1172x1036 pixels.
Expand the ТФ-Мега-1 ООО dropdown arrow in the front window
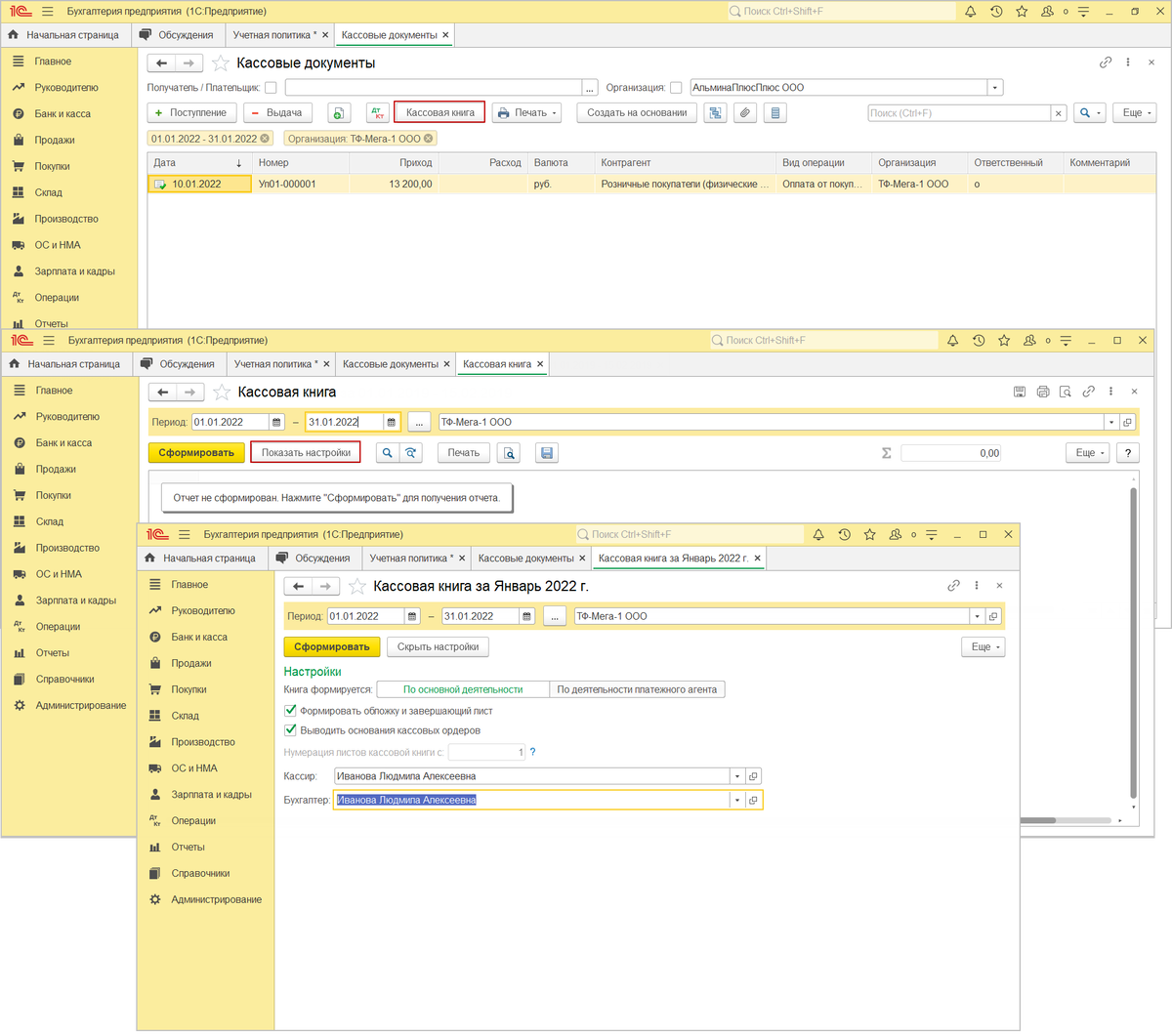pos(977,617)
